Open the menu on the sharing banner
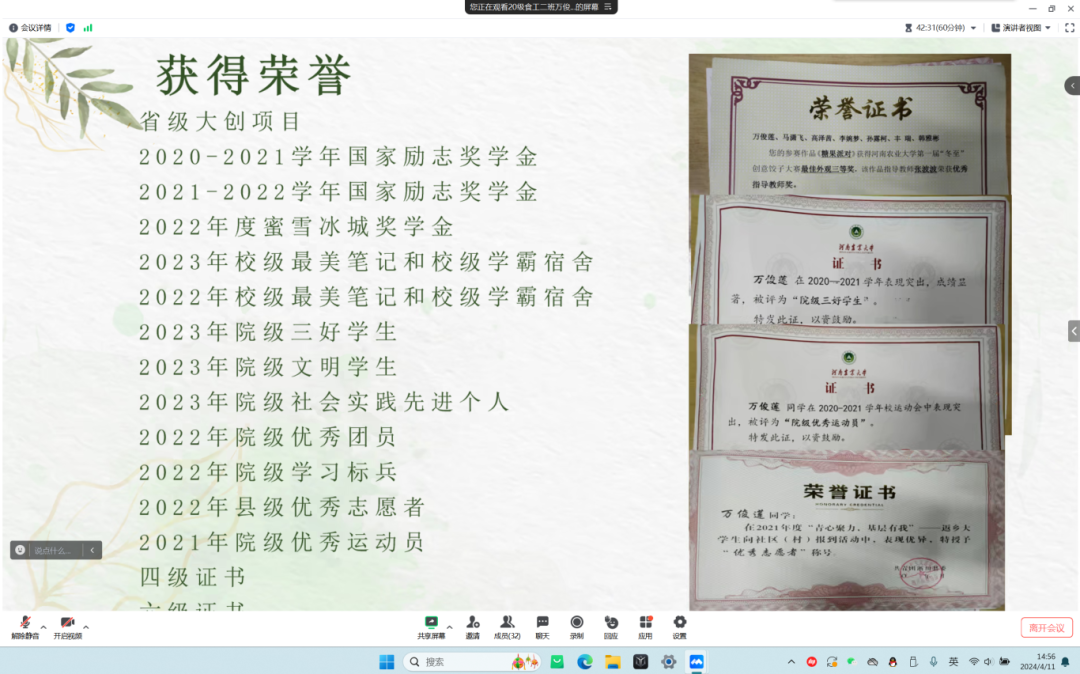This screenshot has height=674, width=1080. tap(607, 7)
